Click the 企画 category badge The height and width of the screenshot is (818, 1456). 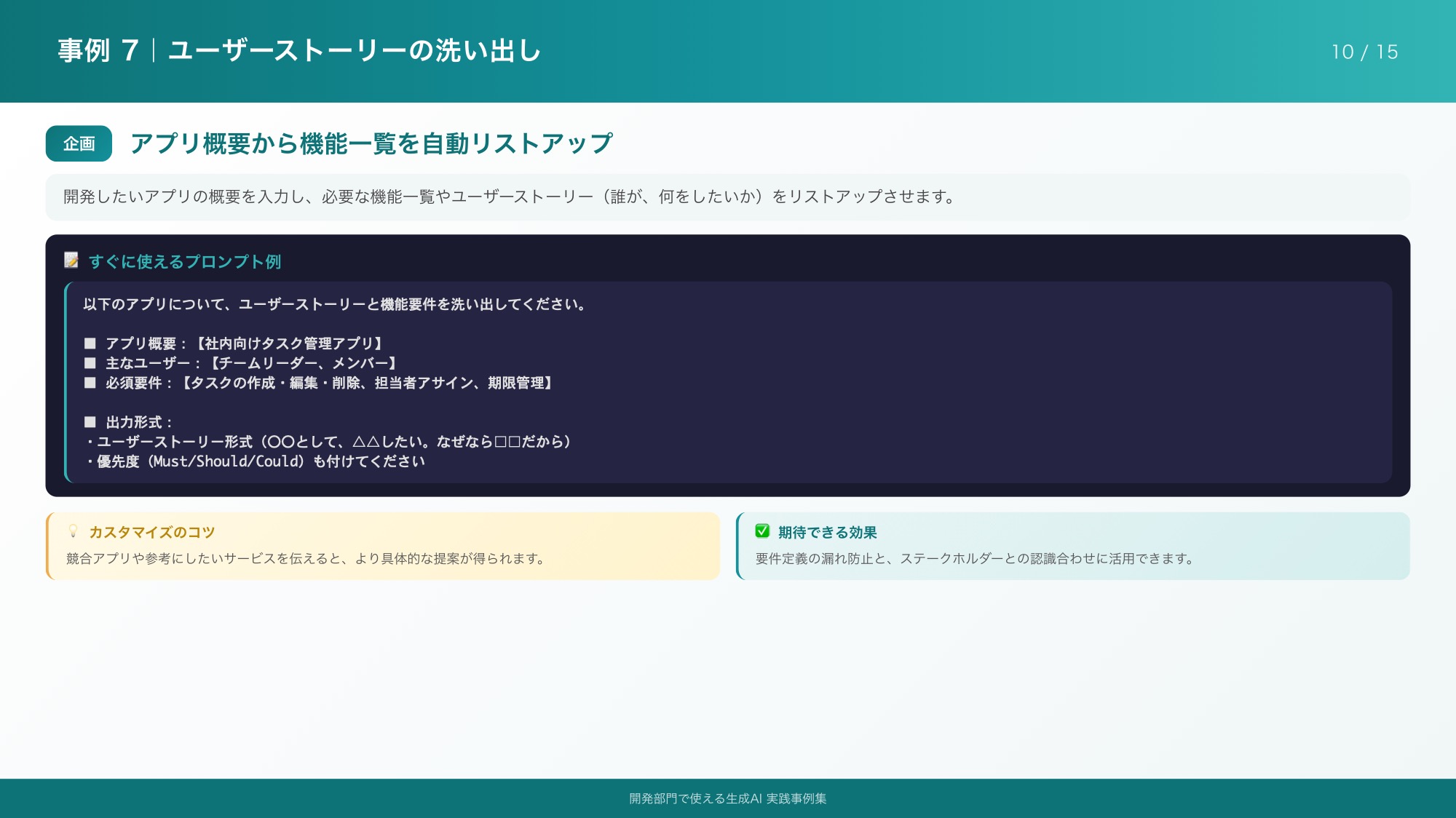79,143
